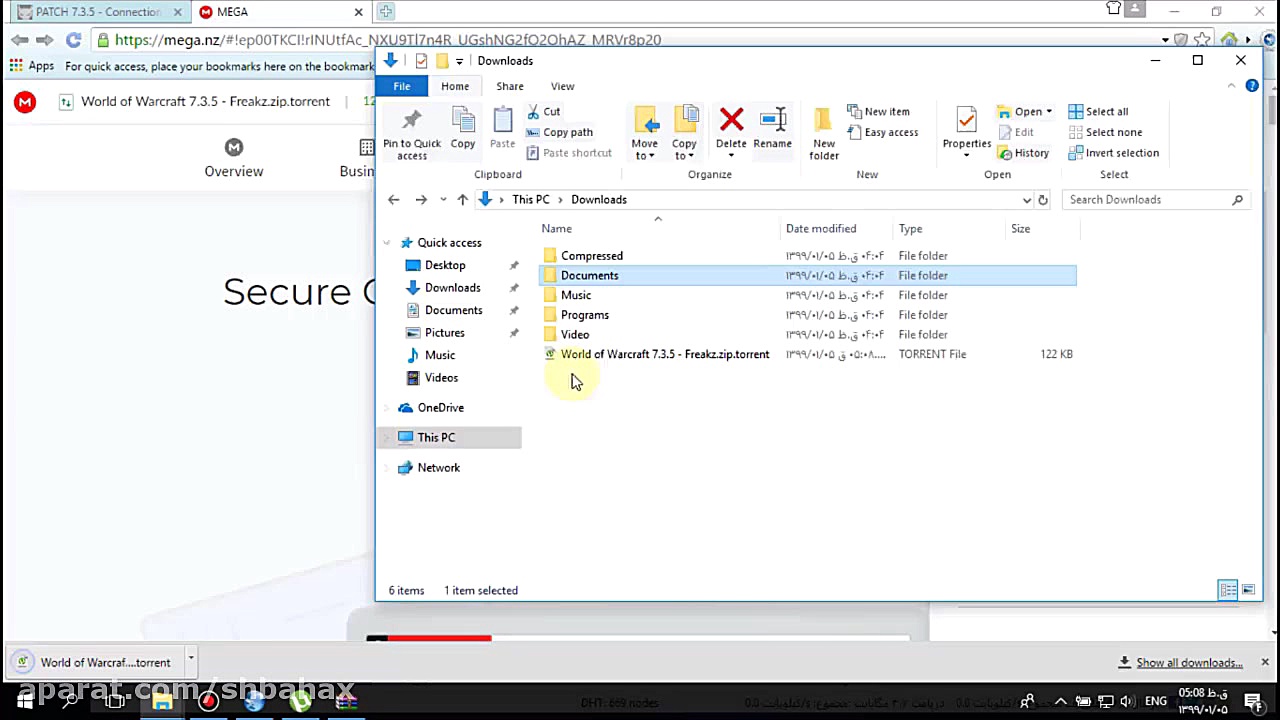This screenshot has width=1280, height=720.
Task: Minimize the ribbon with the chevron
Action: (x=1231, y=86)
